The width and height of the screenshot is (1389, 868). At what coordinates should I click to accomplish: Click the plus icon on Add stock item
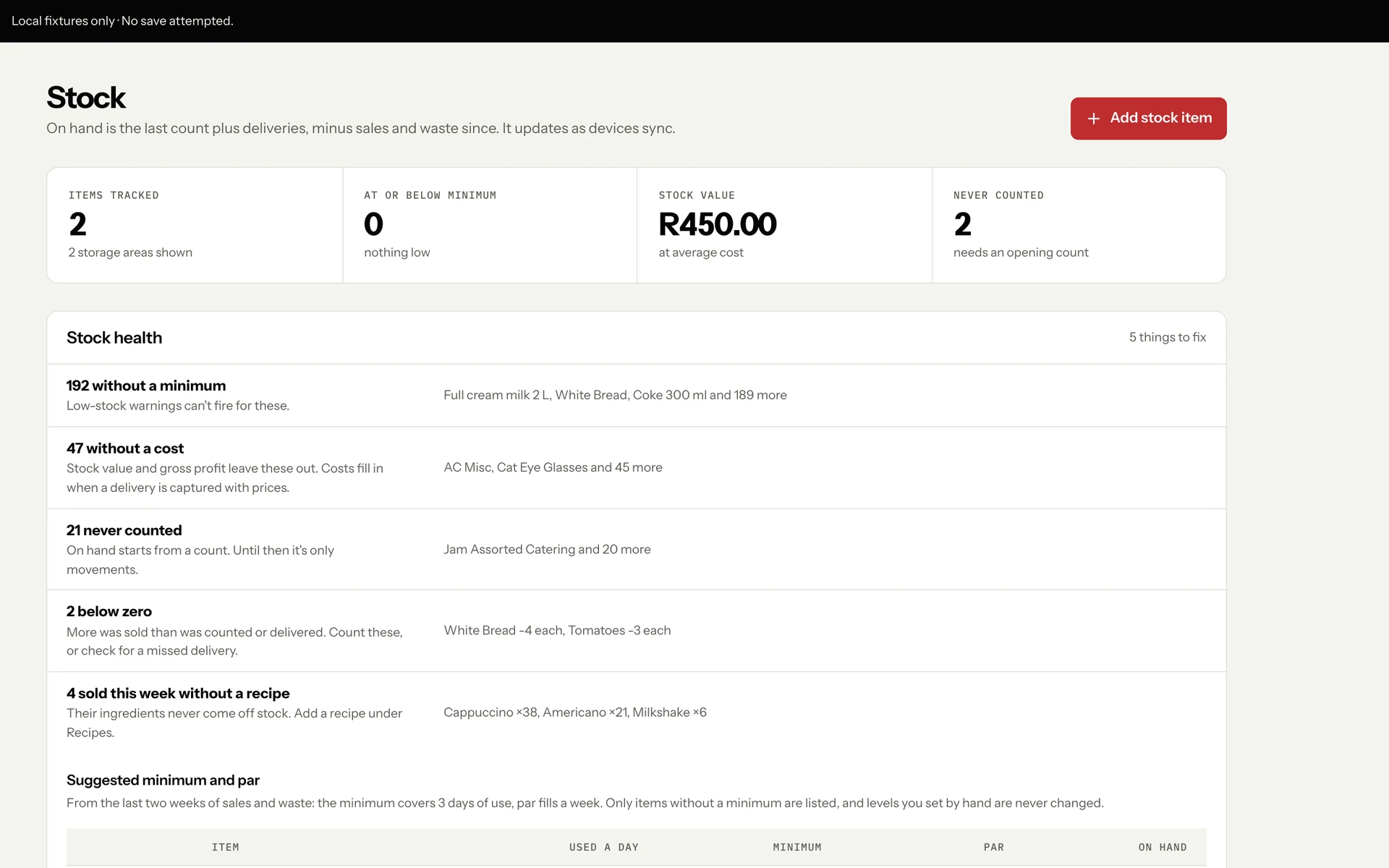1094,119
